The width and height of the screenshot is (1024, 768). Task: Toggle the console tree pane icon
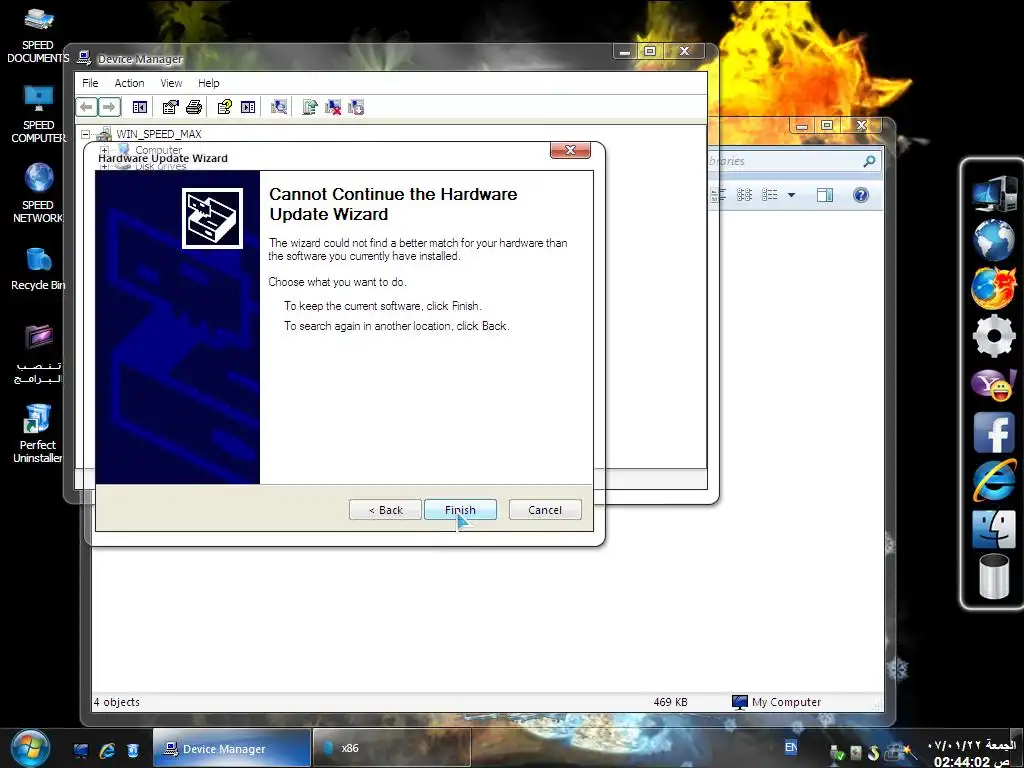pos(140,107)
